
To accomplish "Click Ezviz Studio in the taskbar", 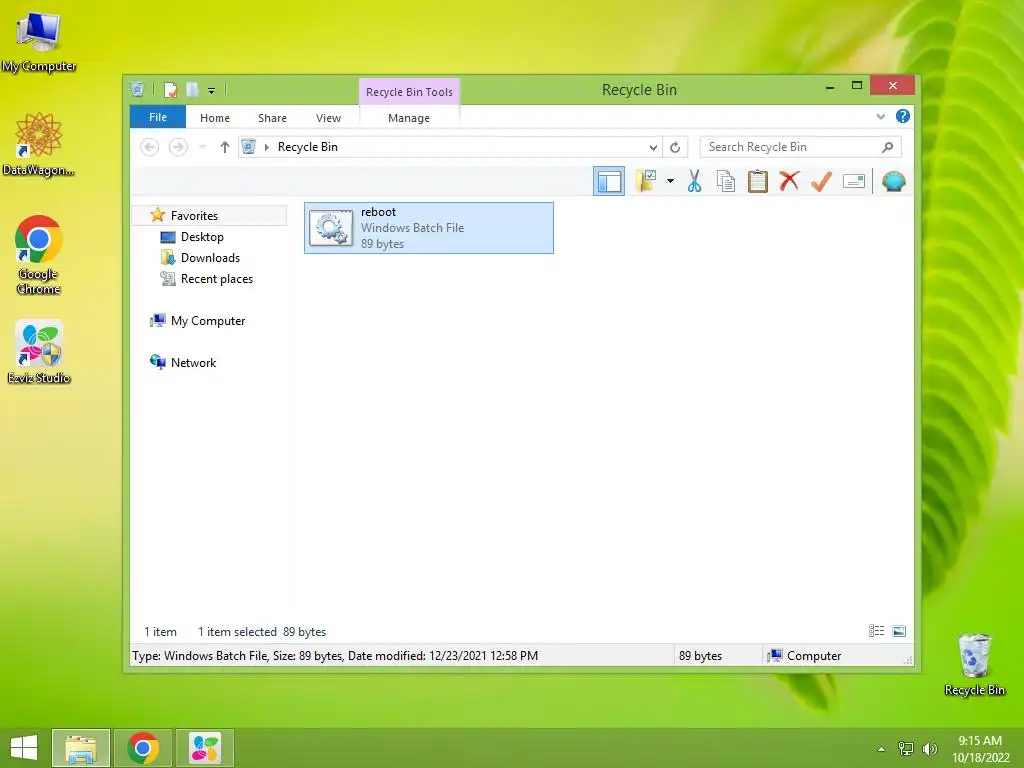I will click(x=205, y=748).
